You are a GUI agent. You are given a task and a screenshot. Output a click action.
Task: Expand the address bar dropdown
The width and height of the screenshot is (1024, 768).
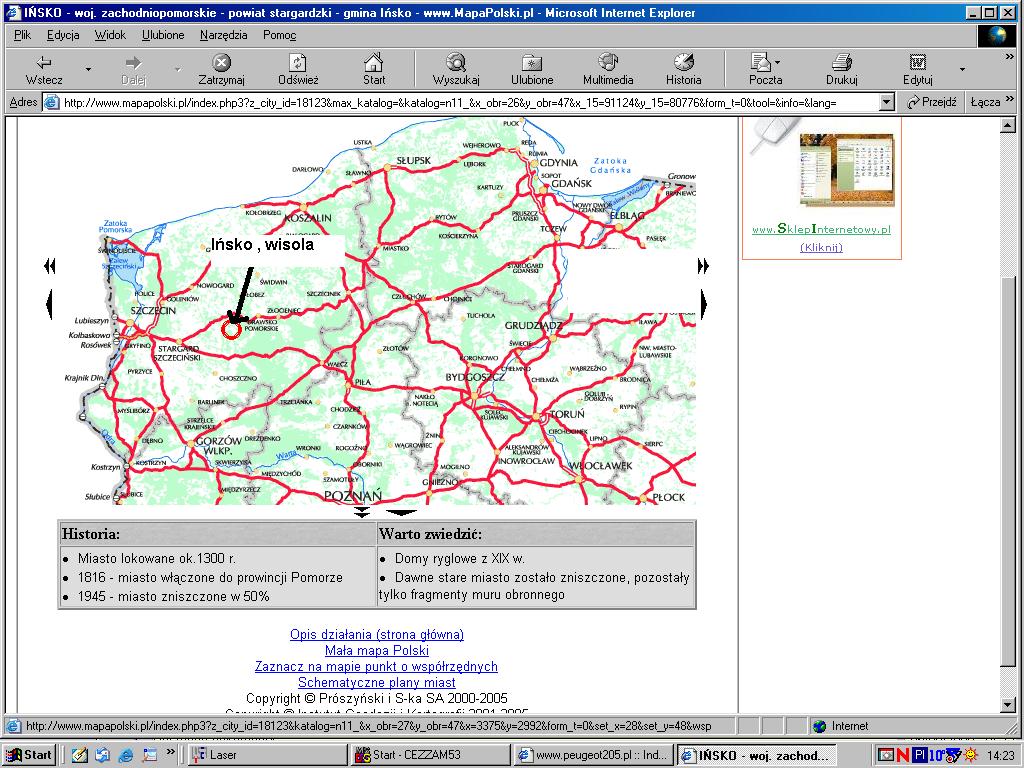[886, 102]
